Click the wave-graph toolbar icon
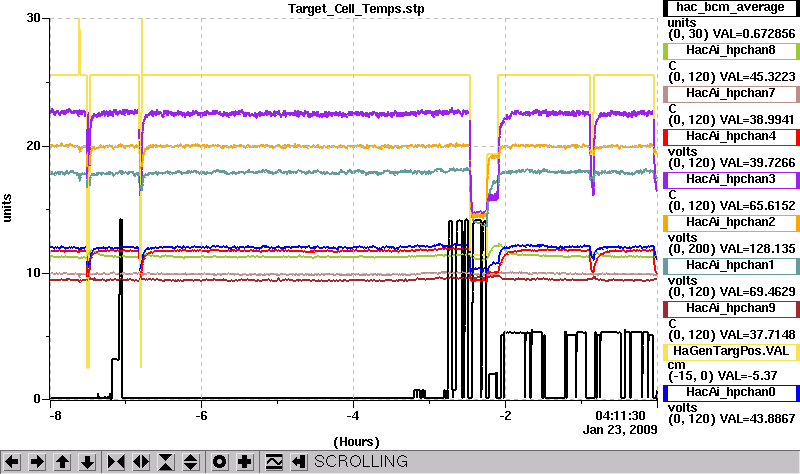800x474 pixels. coord(274,462)
